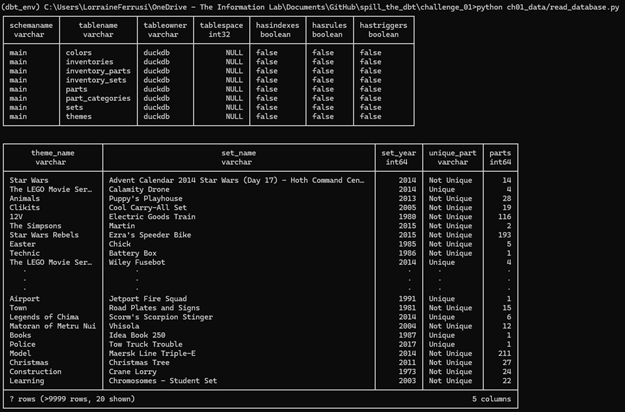This screenshot has width=625, height=412.
Task: Click the 'Wiley Fusebot' set name
Action: pyautogui.click(x=137, y=263)
